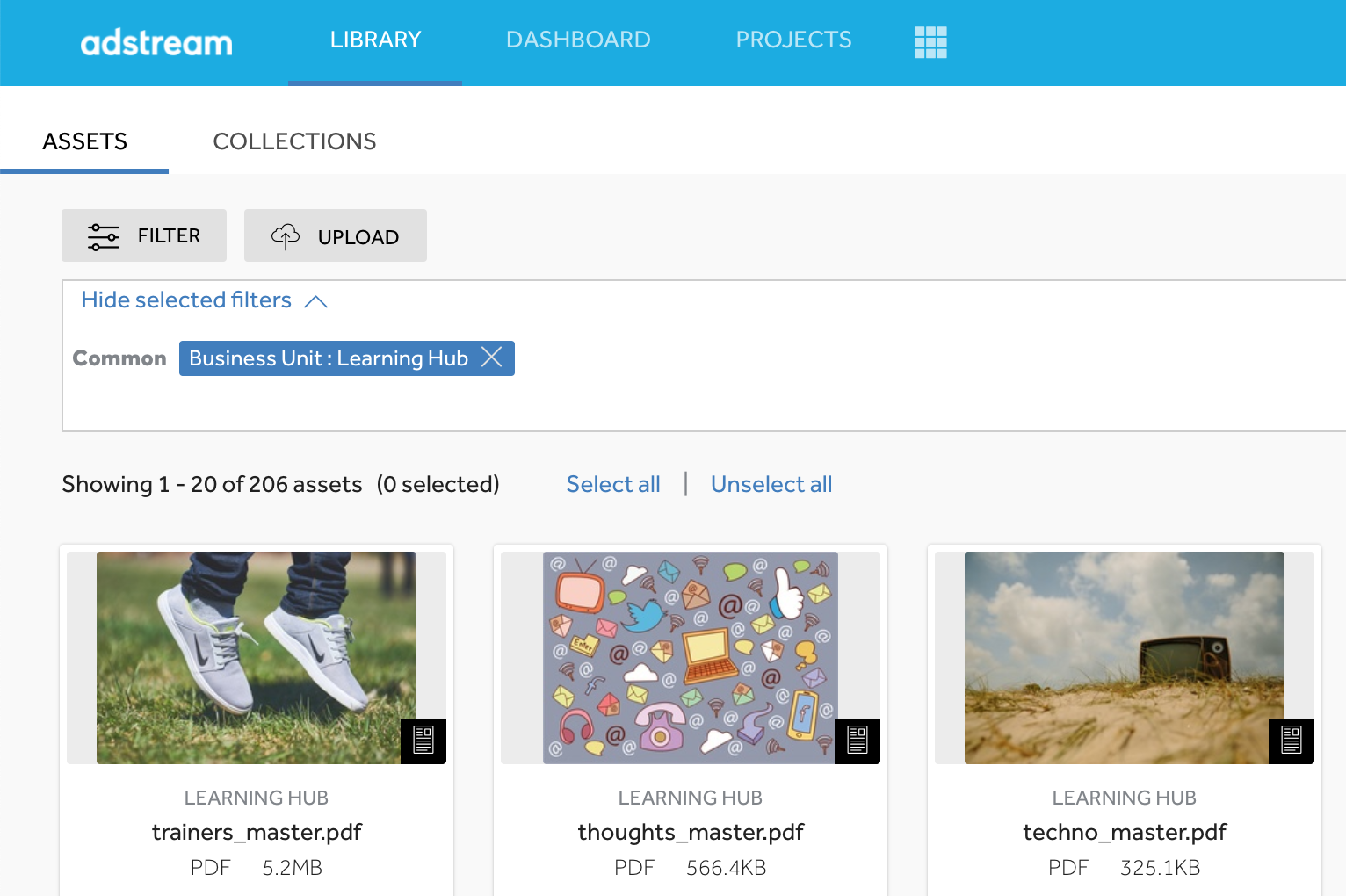
Task: Switch to the Library tab
Action: (x=375, y=40)
